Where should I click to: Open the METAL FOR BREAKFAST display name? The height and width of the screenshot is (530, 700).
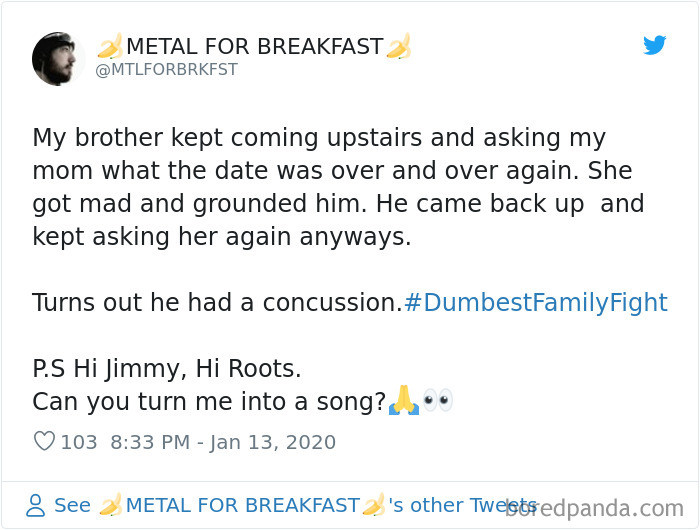pyautogui.click(x=254, y=46)
